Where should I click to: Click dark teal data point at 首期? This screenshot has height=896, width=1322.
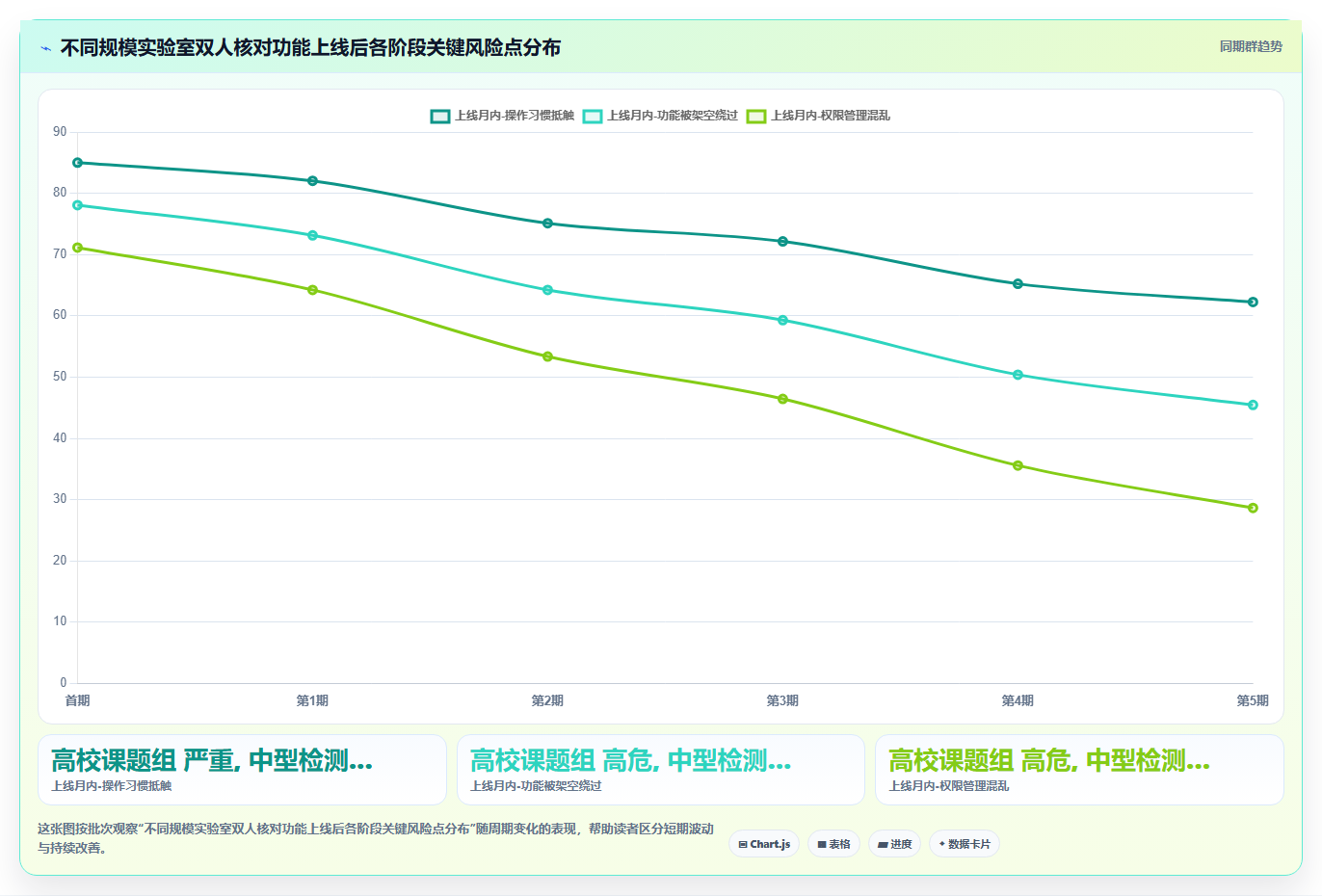coord(77,163)
